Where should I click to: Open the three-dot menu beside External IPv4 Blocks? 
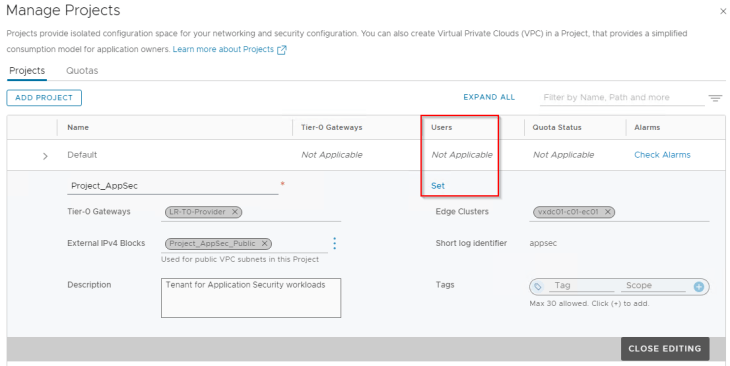[334, 243]
